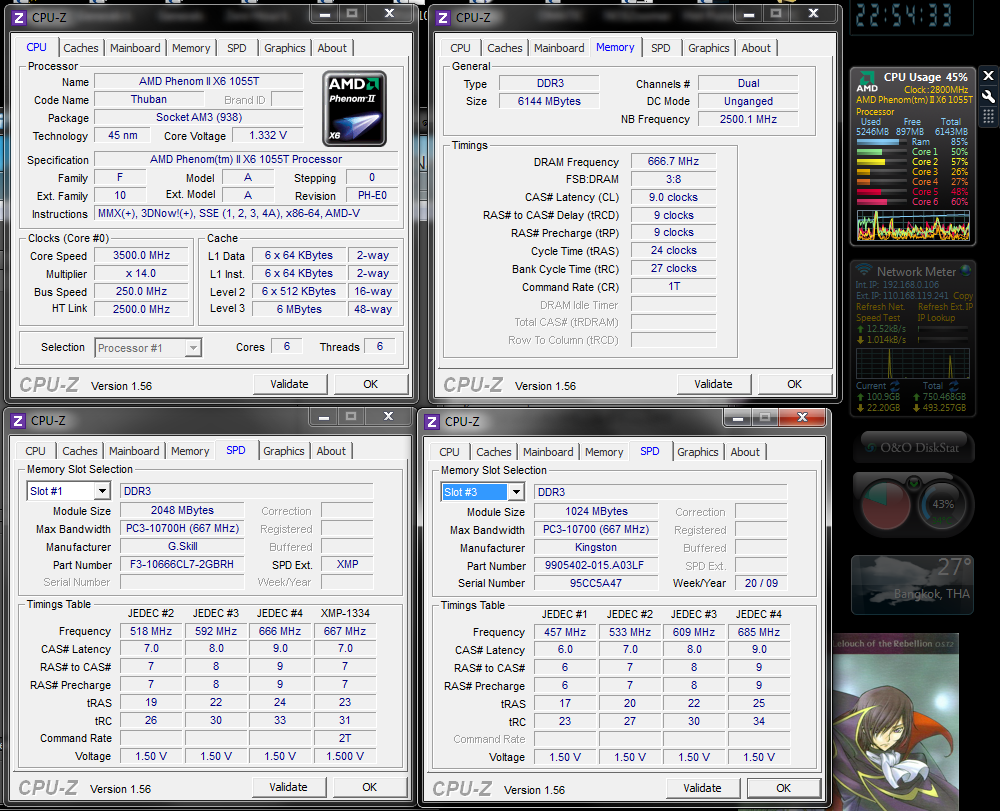Image resolution: width=1000 pixels, height=811 pixels.
Task: Close the CPU Usage gadget with its X
Action: [x=988, y=76]
